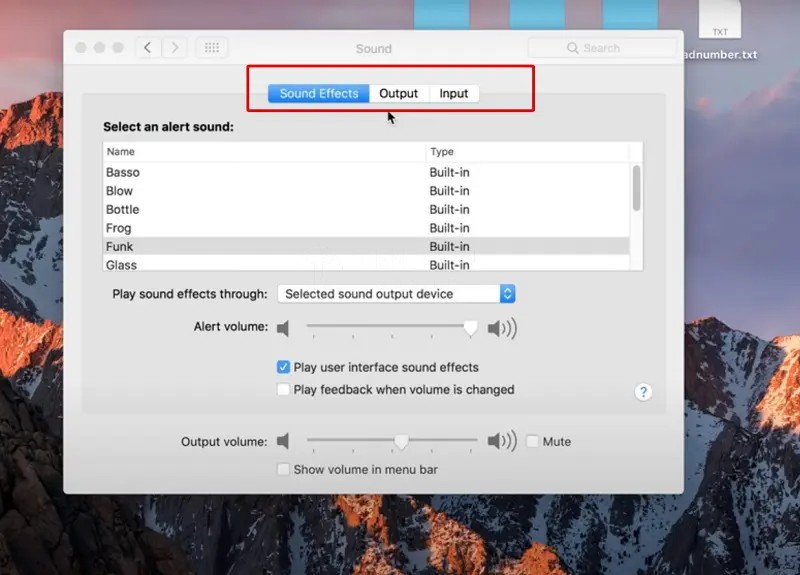Disable Play user interface sound effects
Viewport: 800px width, 575px height.
click(x=284, y=367)
